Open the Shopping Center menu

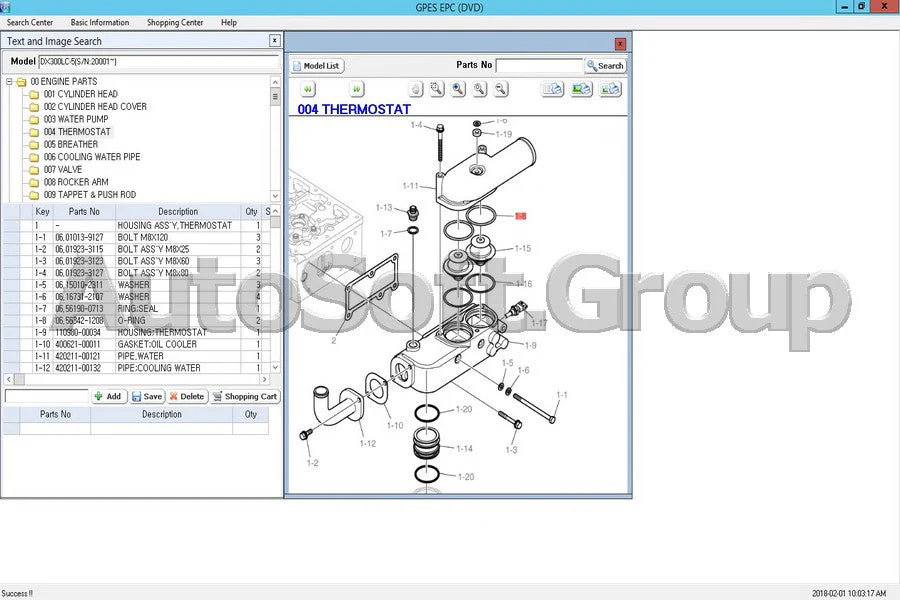174,22
